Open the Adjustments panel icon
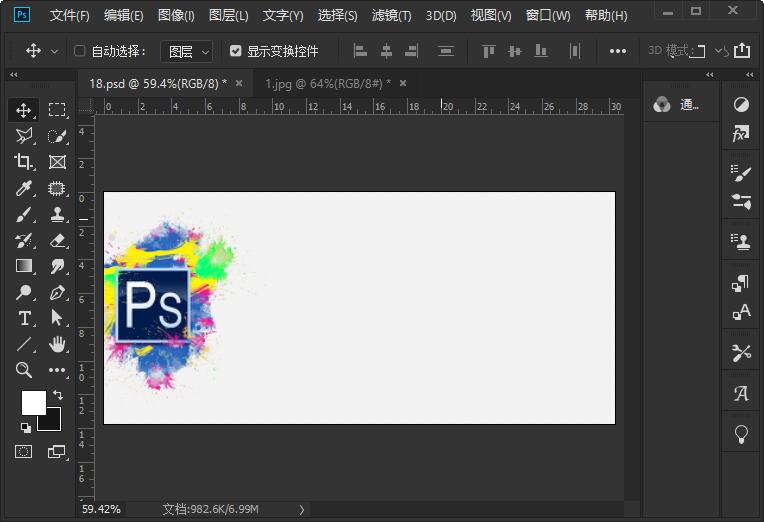 tap(741, 104)
